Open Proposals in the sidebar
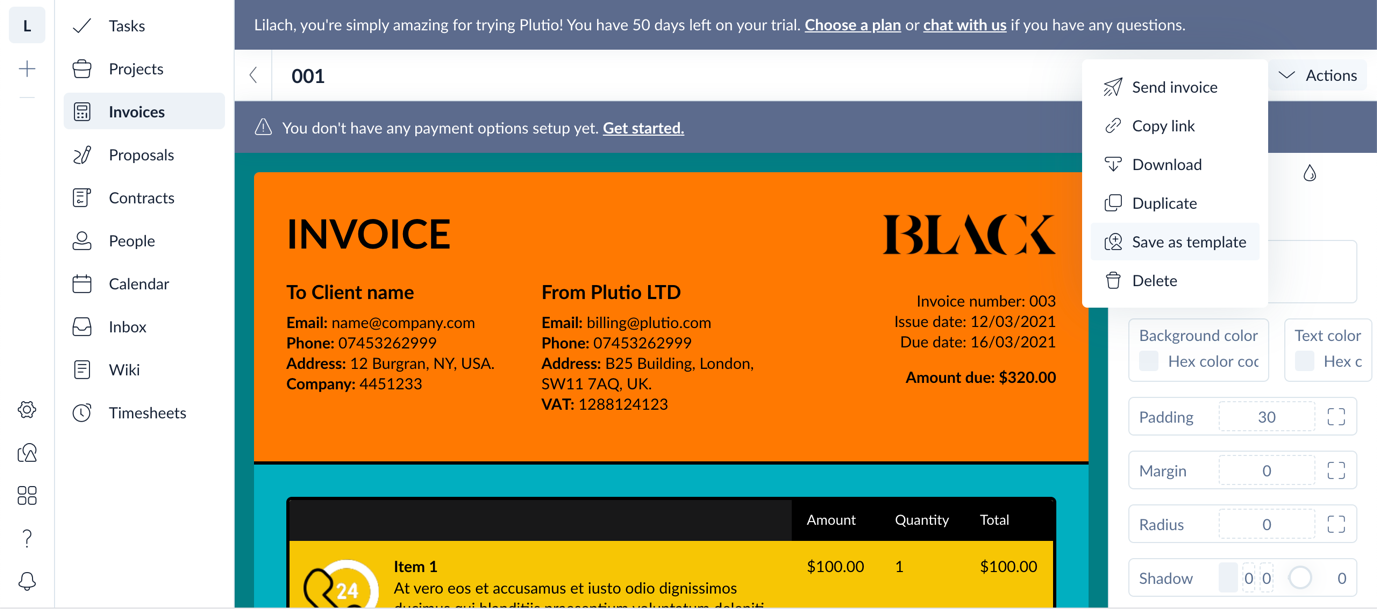 144,155
